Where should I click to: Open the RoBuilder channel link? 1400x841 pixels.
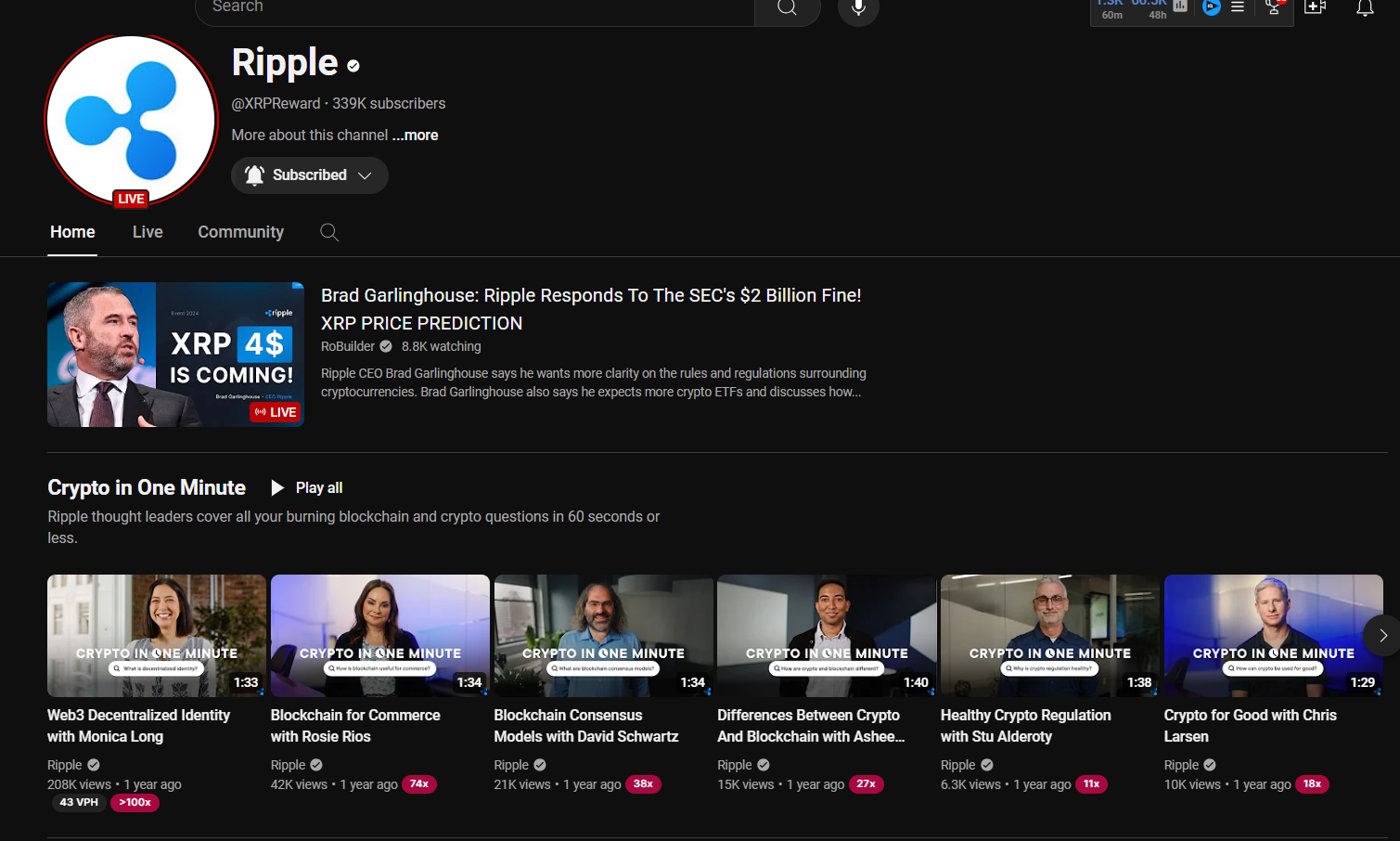tap(348, 346)
